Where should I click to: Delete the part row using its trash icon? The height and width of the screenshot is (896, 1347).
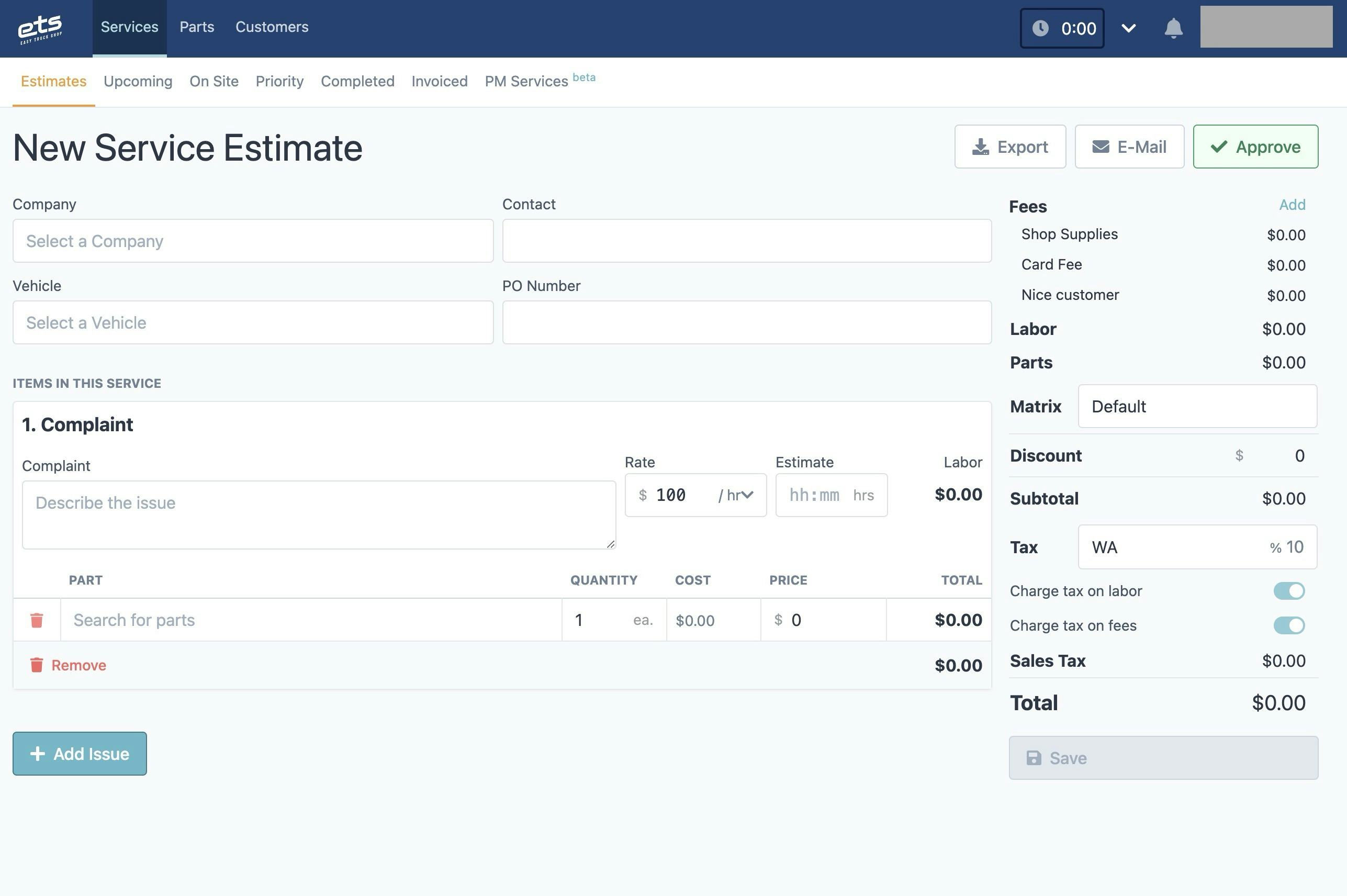(x=37, y=620)
